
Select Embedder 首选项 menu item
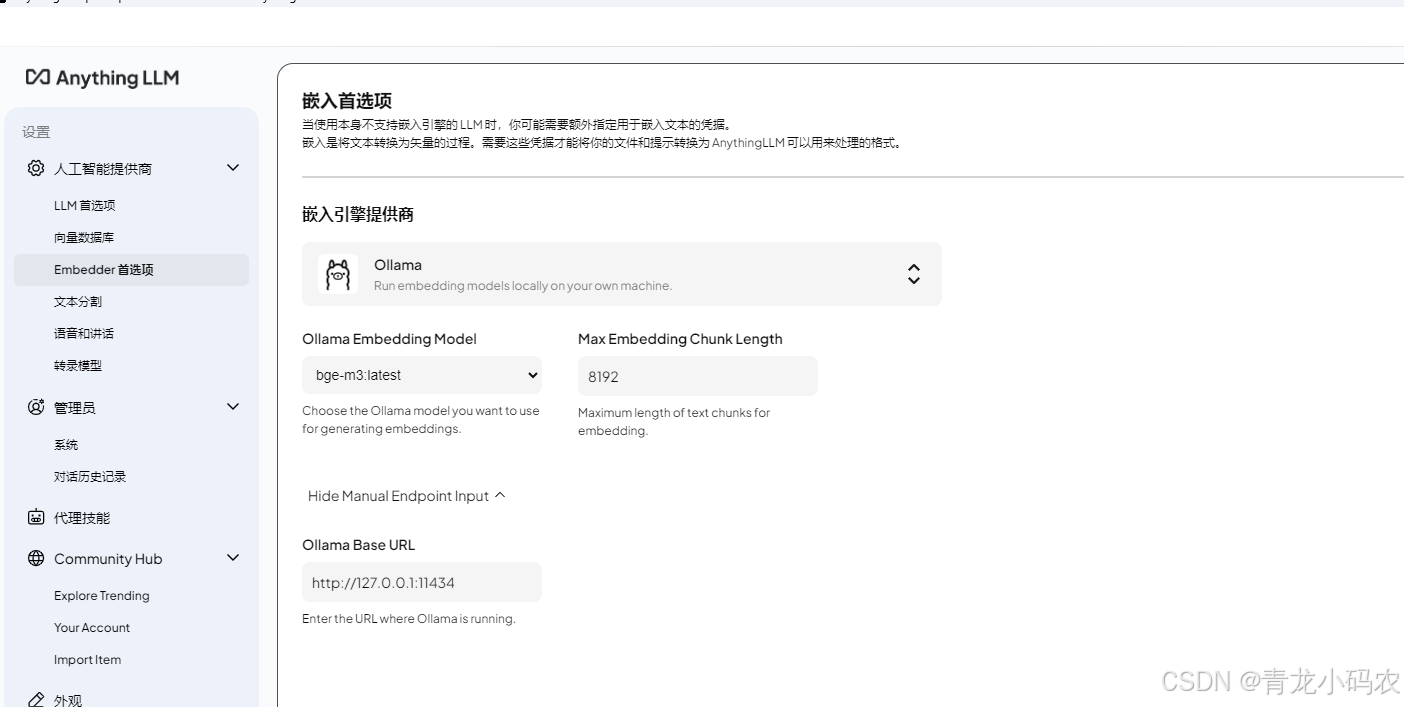131,270
